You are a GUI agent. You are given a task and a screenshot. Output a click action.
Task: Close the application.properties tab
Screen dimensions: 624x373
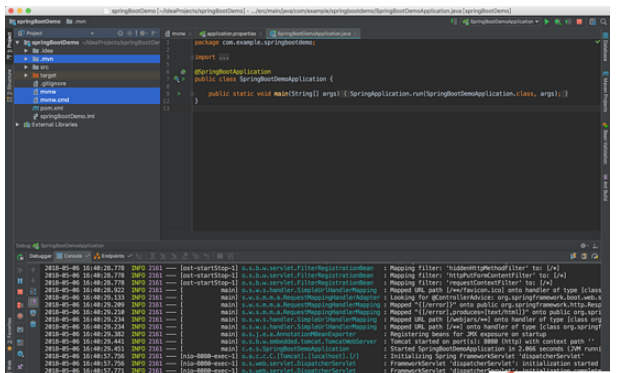tap(260, 34)
